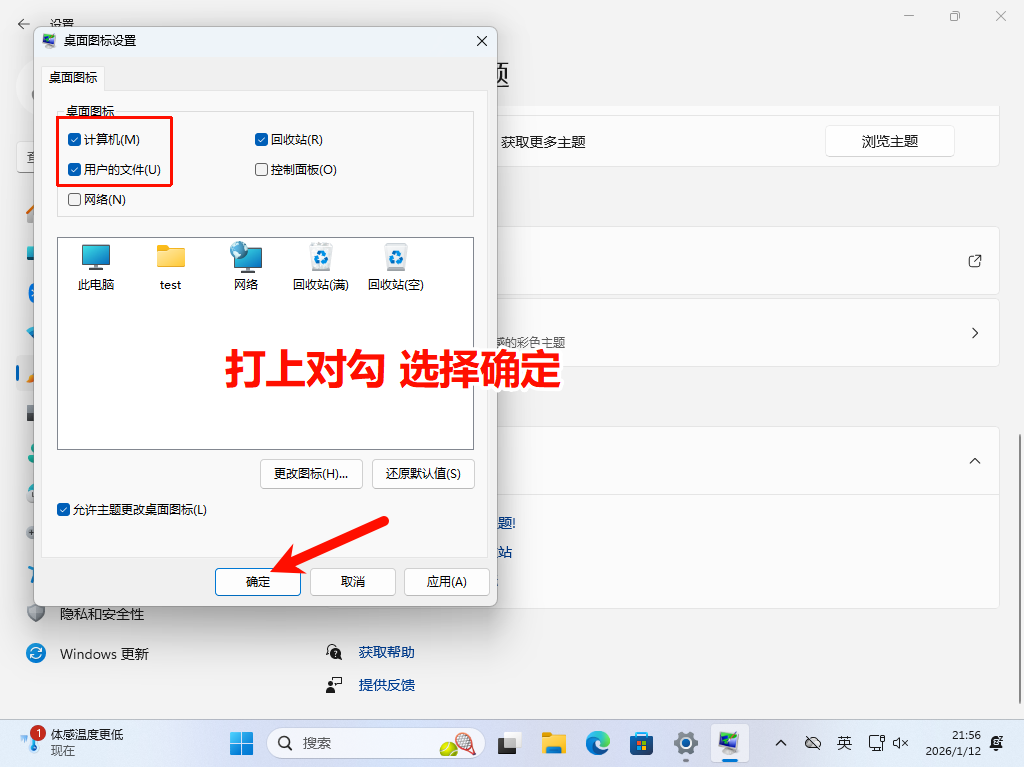Expand the contrast themes row chevron
1024x767 pixels.
[975, 333]
